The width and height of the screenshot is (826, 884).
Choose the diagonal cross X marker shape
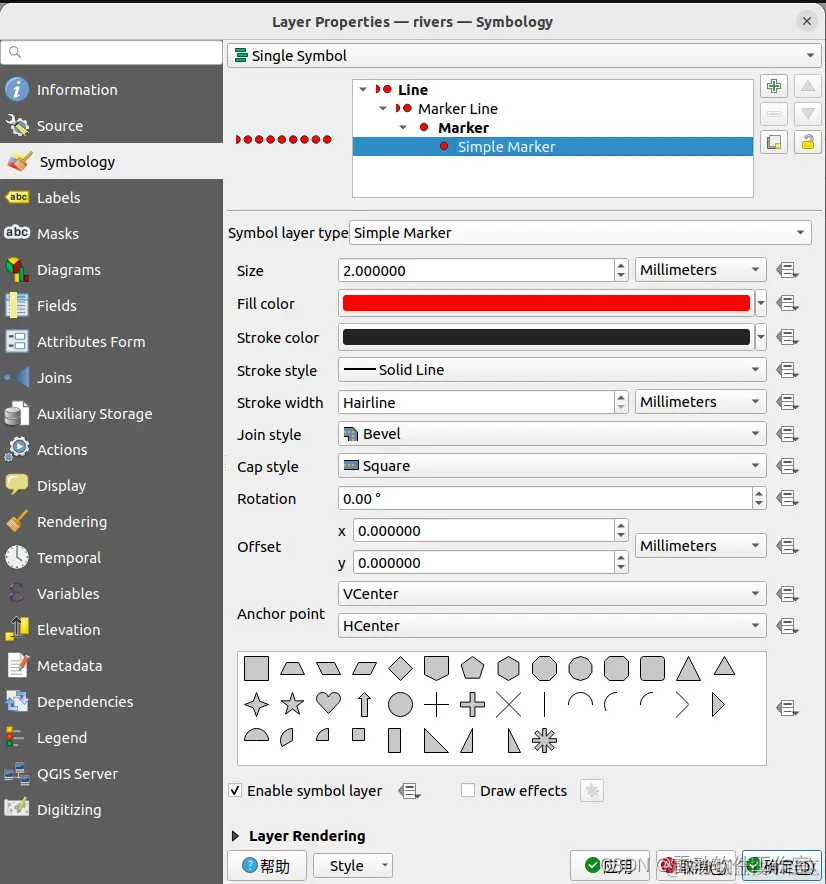tap(509, 705)
